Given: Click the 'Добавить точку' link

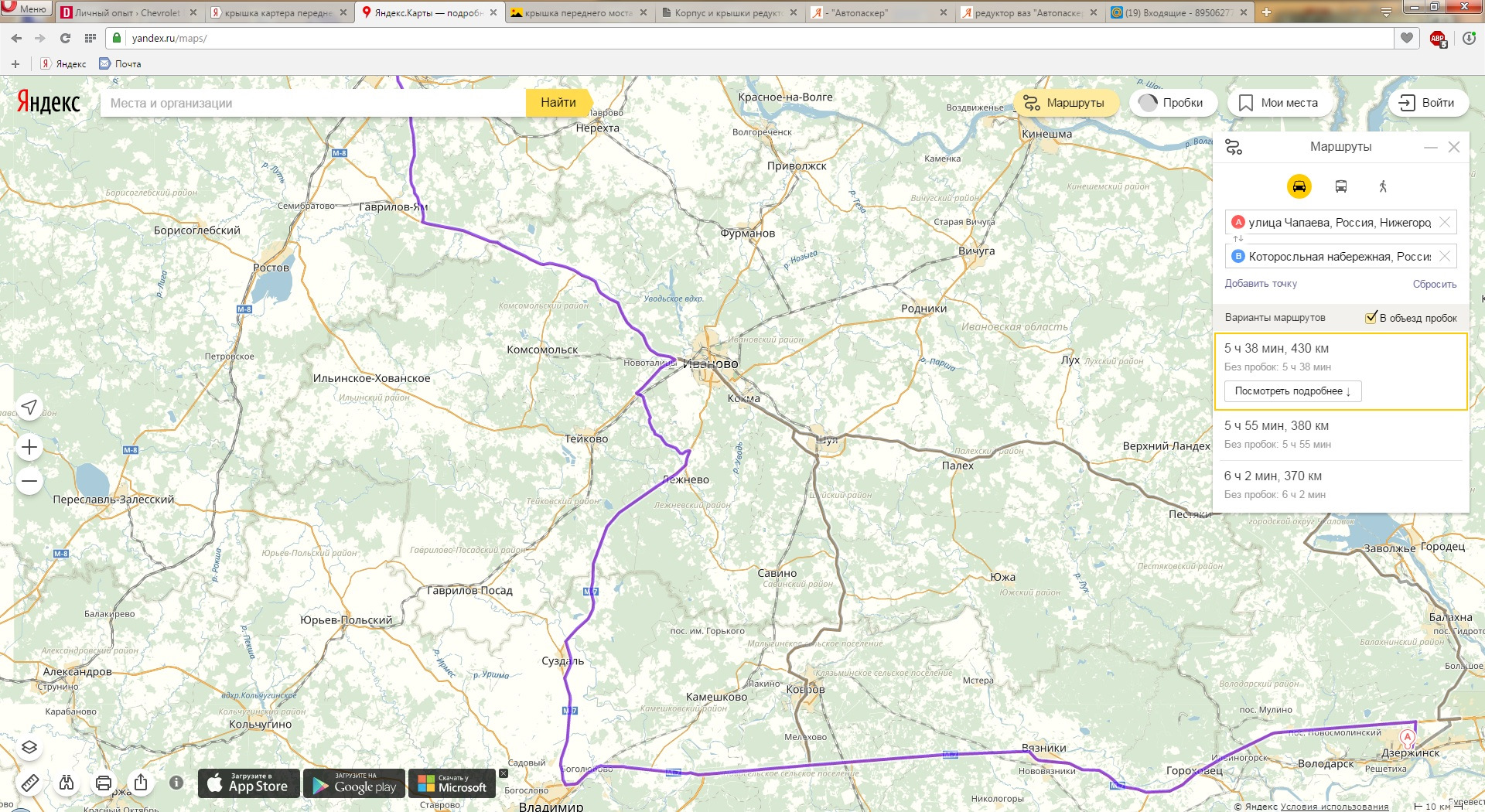Looking at the screenshot, I should click(x=1261, y=284).
